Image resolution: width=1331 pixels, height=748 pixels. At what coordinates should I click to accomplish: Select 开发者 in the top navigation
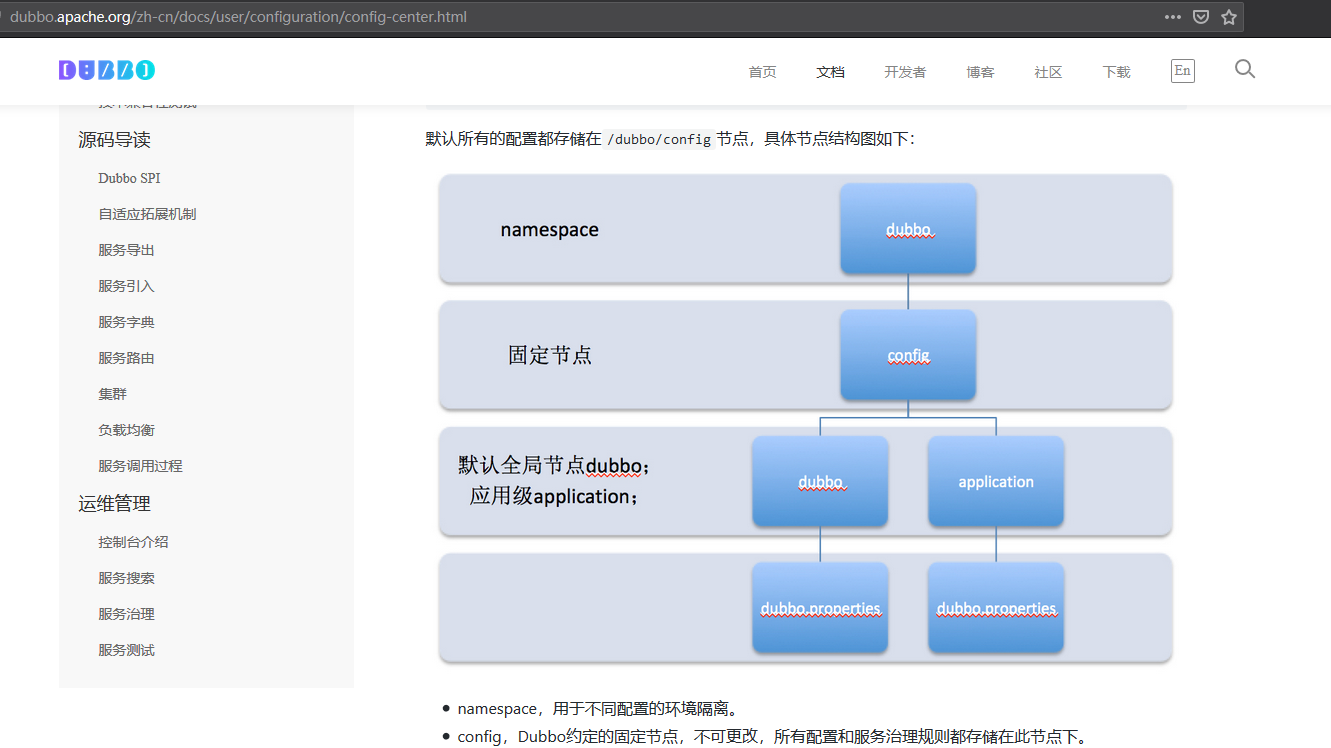pyautogui.click(x=905, y=71)
